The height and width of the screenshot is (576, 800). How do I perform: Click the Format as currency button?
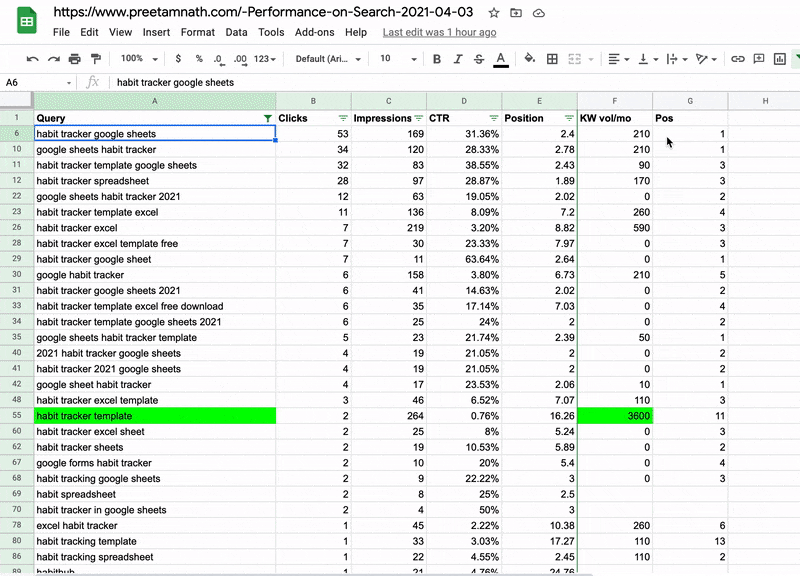(178, 59)
